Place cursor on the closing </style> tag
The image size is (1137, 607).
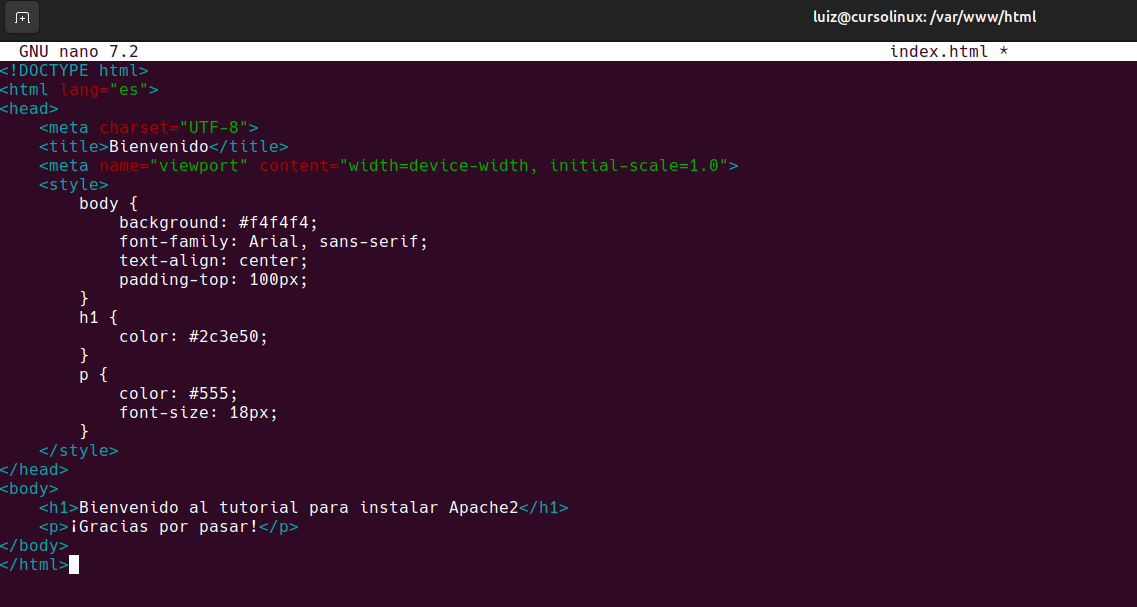78,451
